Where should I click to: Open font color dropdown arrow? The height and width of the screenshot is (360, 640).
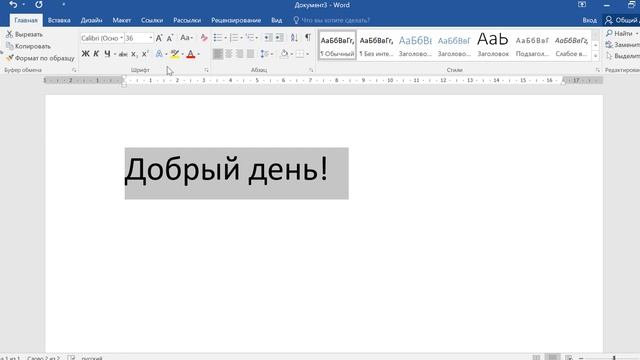[199, 54]
